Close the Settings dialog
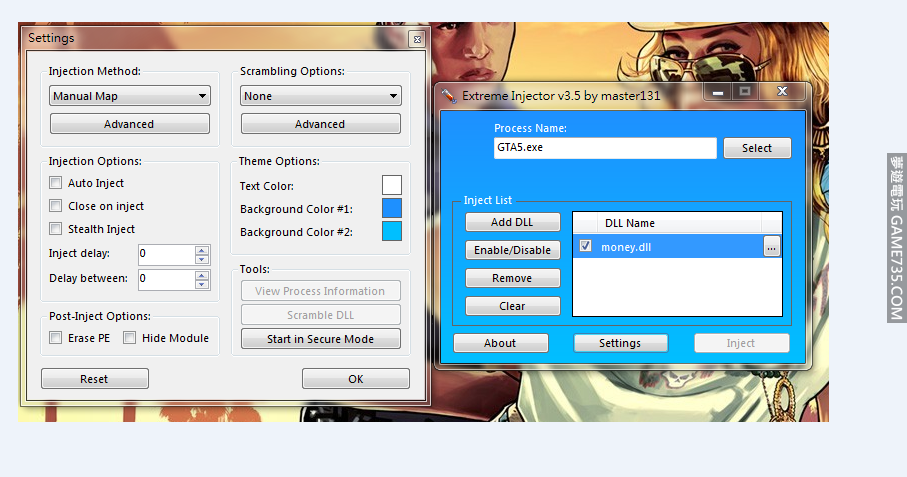Screen dimensions: 907x477 [x=417, y=39]
